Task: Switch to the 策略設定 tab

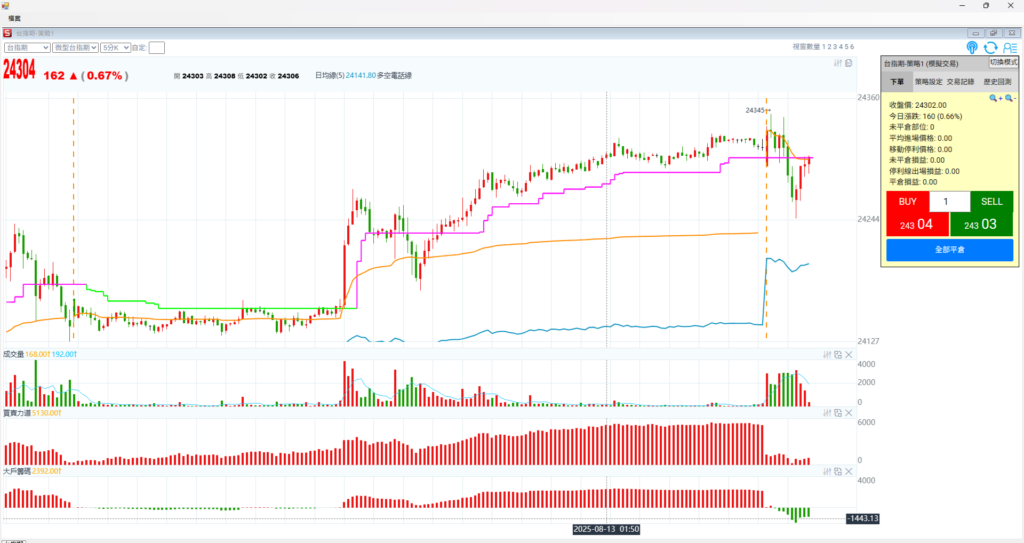Action: click(929, 82)
